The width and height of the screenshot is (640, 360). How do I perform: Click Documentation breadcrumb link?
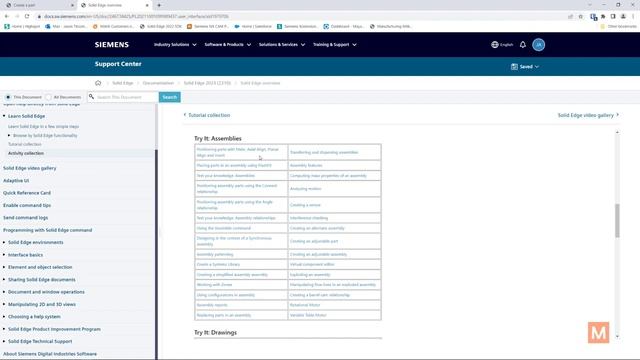[158, 83]
